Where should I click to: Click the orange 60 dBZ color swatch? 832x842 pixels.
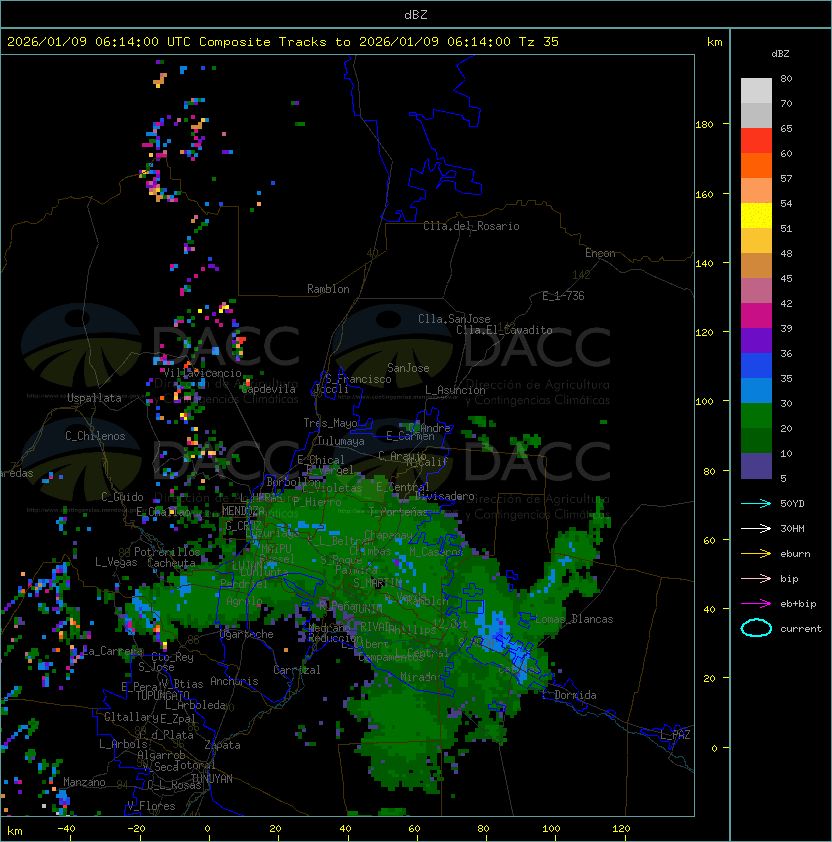756,165
